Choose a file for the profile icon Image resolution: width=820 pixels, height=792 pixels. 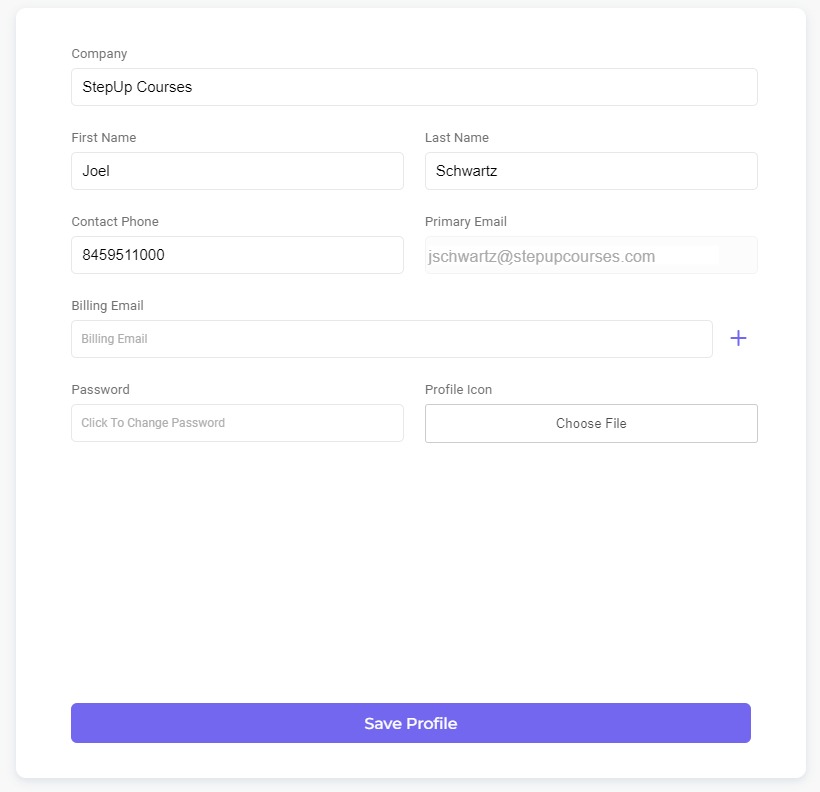tap(591, 423)
